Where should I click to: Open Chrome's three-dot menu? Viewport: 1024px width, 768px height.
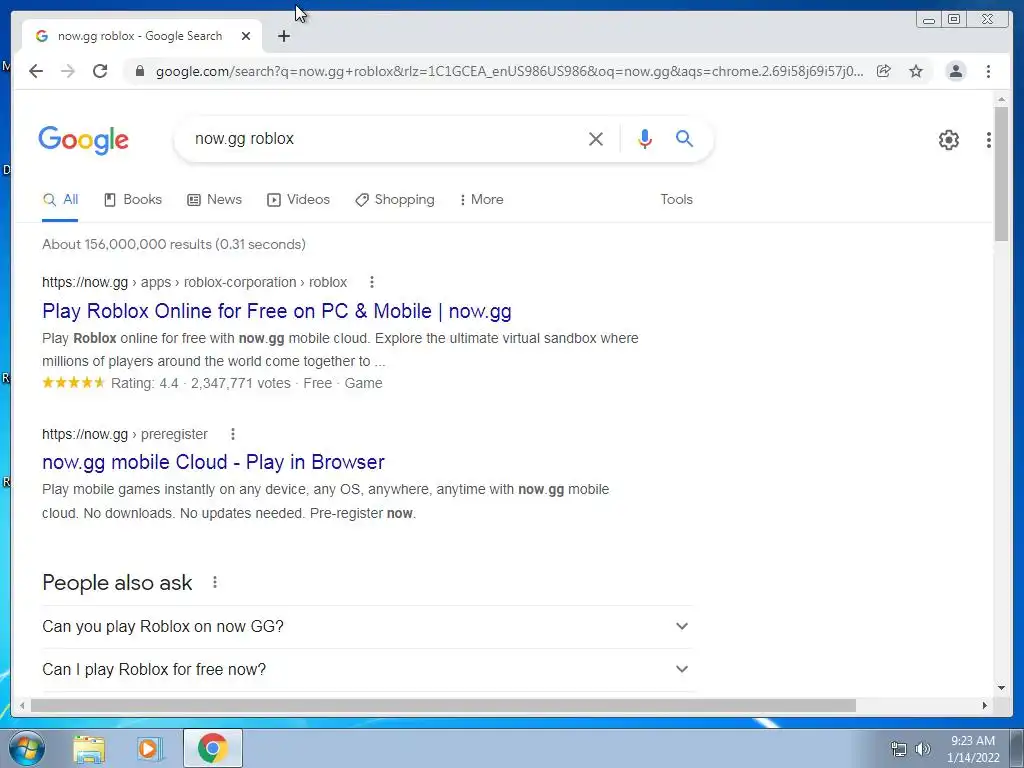(988, 71)
